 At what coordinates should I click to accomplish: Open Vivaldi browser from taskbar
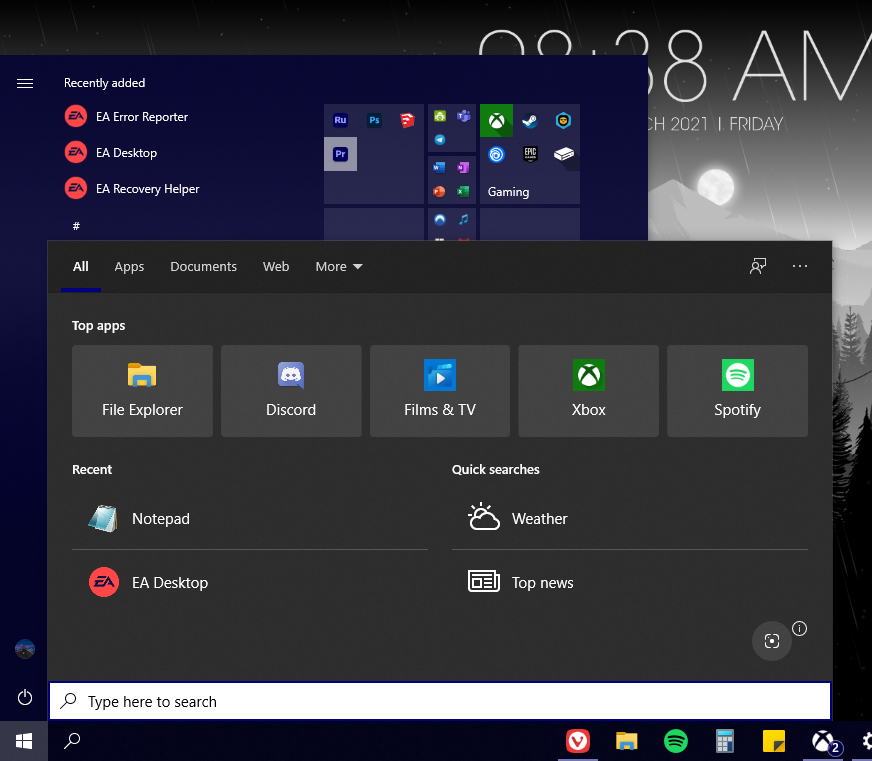point(578,741)
